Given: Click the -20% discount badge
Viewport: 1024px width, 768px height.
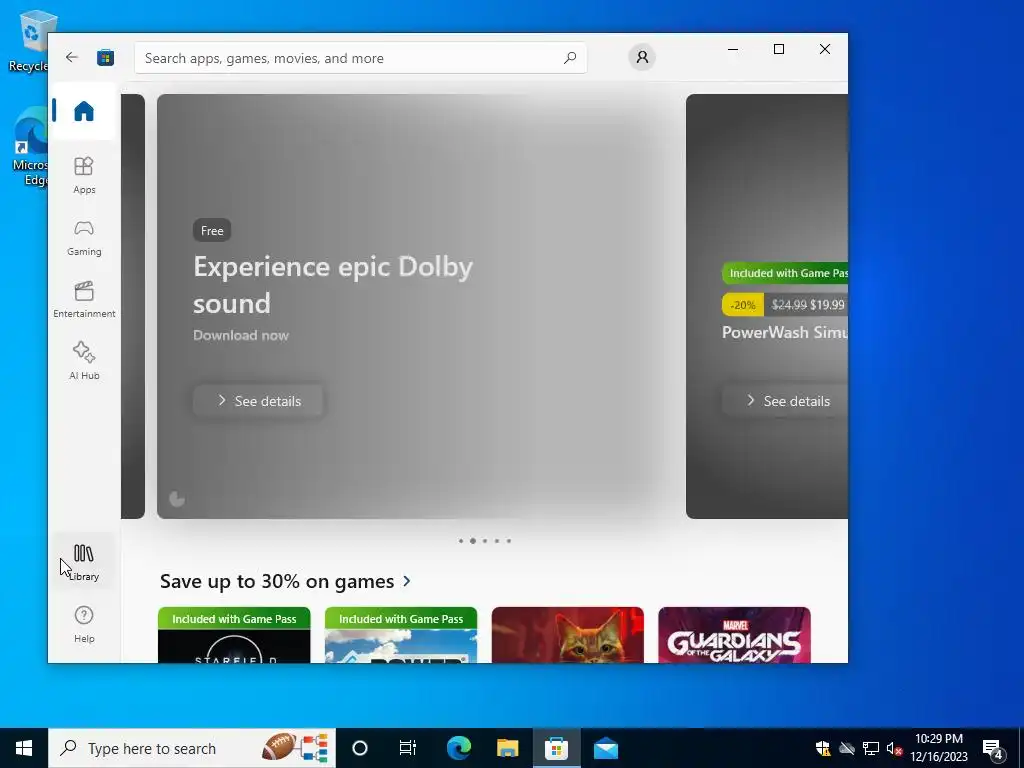Looking at the screenshot, I should (x=743, y=305).
